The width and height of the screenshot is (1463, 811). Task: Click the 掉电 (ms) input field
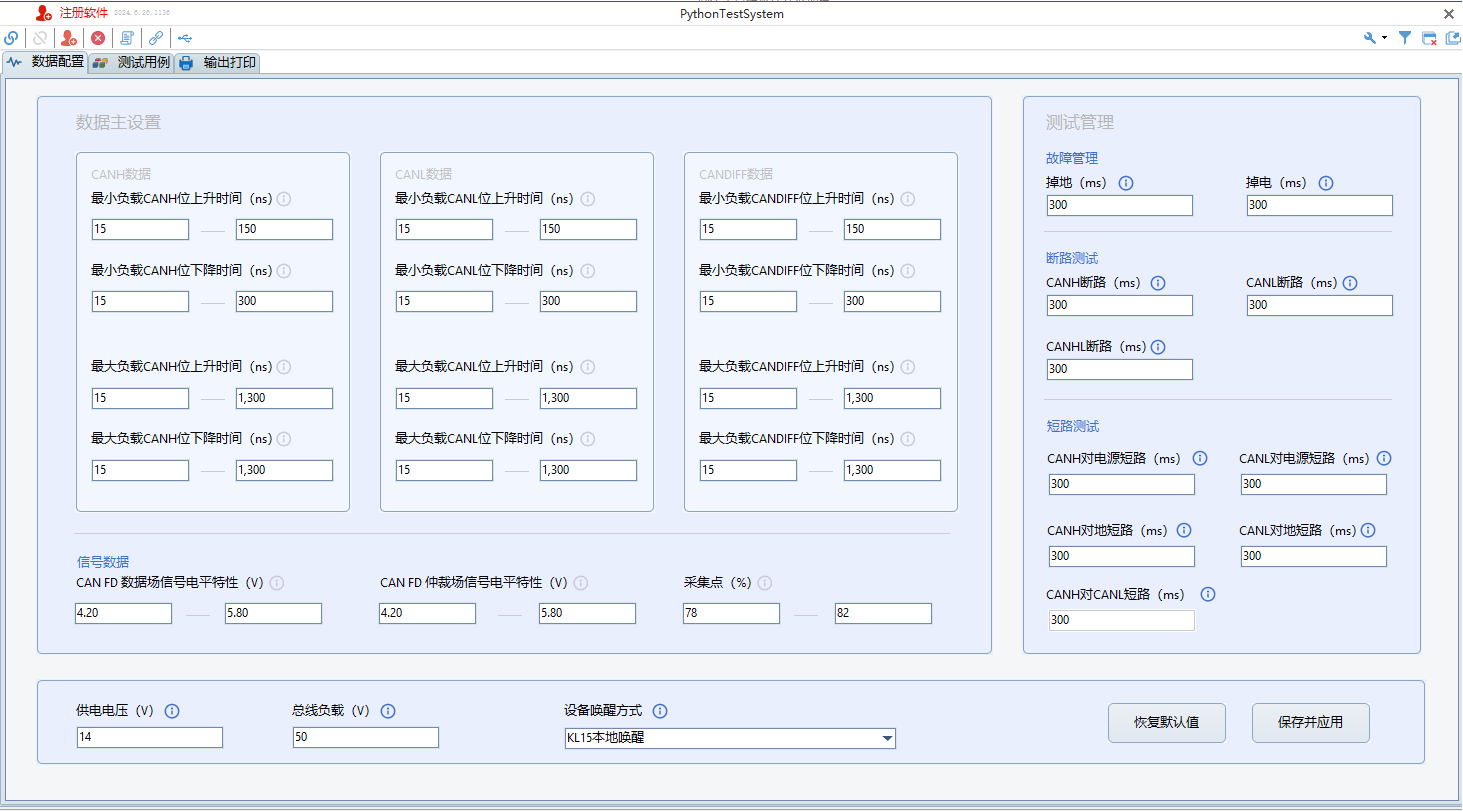1320,205
